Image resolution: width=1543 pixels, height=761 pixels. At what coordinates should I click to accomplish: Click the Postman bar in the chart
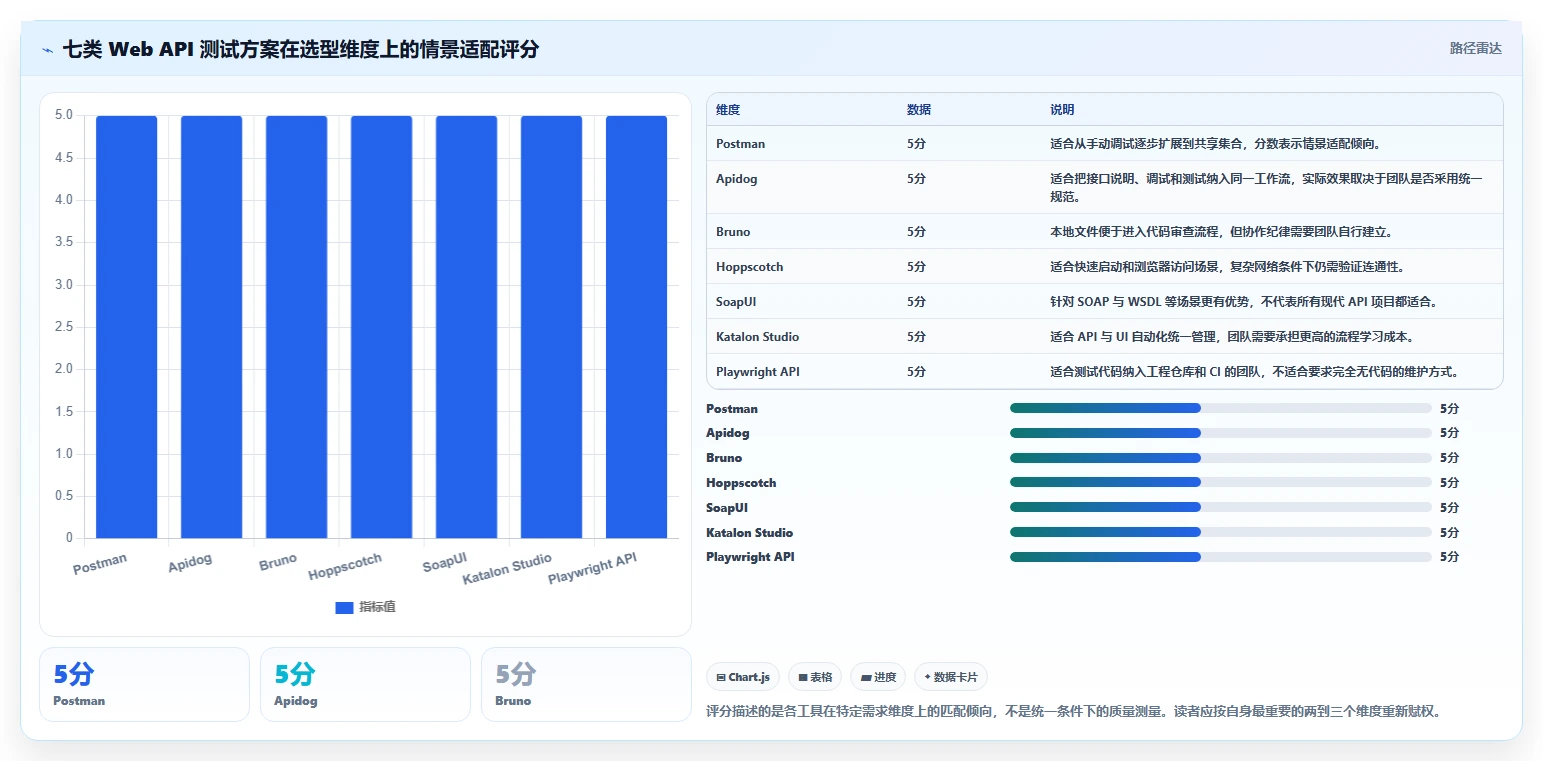click(x=127, y=327)
